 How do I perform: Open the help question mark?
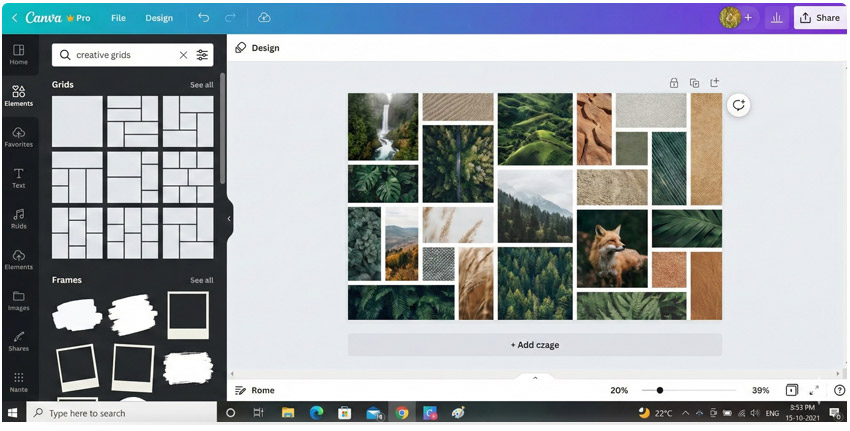pos(839,390)
